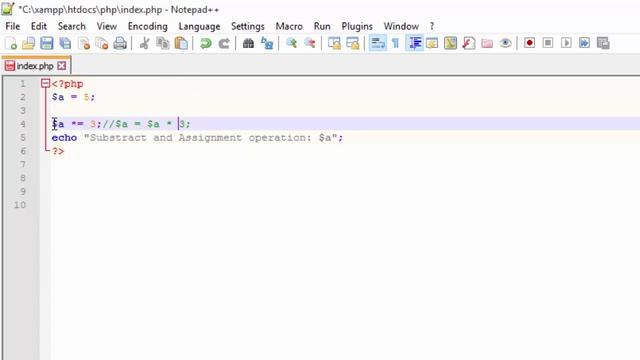
Task: Open user defined language dialog icon
Action: 432,43
